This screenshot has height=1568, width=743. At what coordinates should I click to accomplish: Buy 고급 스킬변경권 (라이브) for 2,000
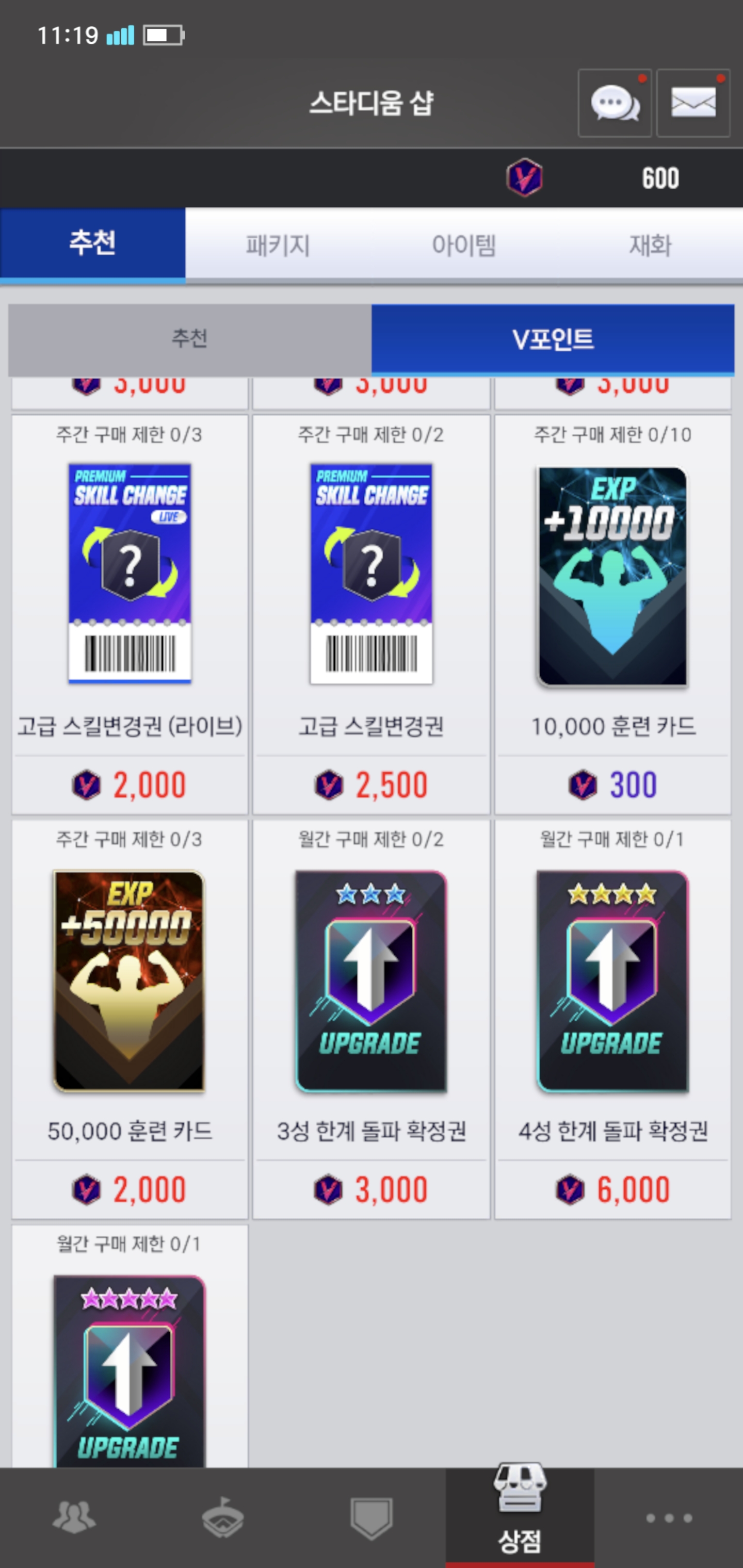pos(130,785)
